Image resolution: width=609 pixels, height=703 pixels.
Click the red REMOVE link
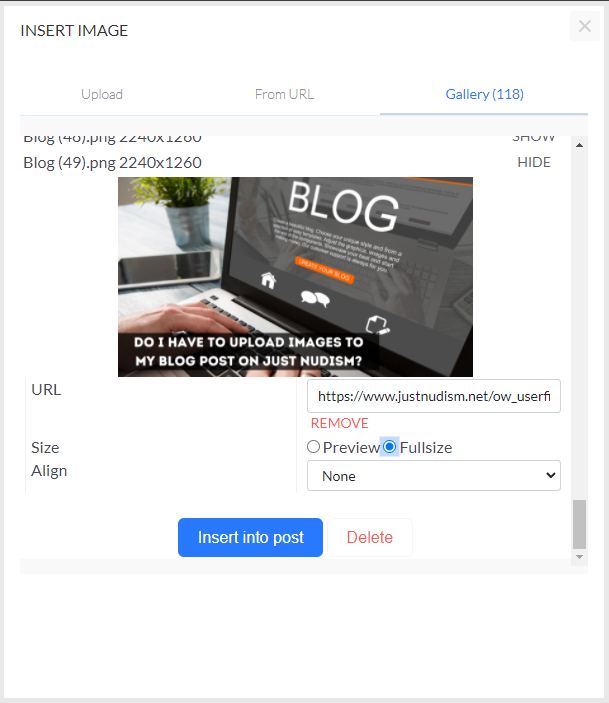point(339,423)
